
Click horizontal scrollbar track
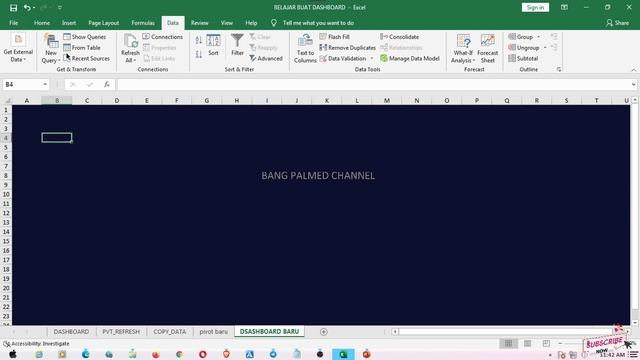(506, 332)
